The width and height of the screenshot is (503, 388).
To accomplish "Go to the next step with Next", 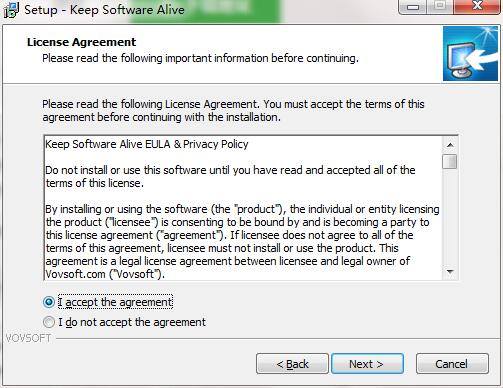I will pos(367,364).
